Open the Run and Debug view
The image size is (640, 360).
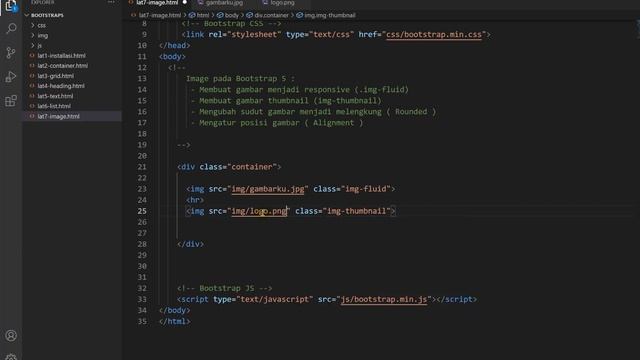(11, 76)
